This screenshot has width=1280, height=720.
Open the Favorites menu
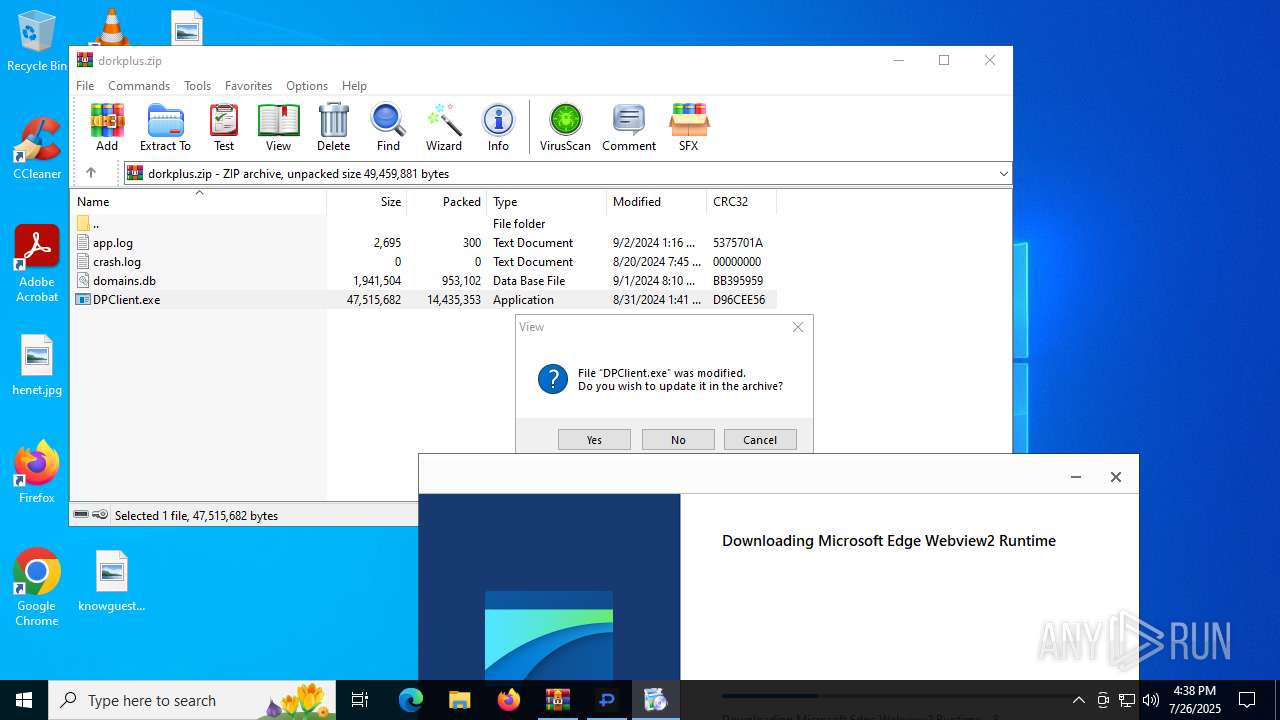[248, 86]
